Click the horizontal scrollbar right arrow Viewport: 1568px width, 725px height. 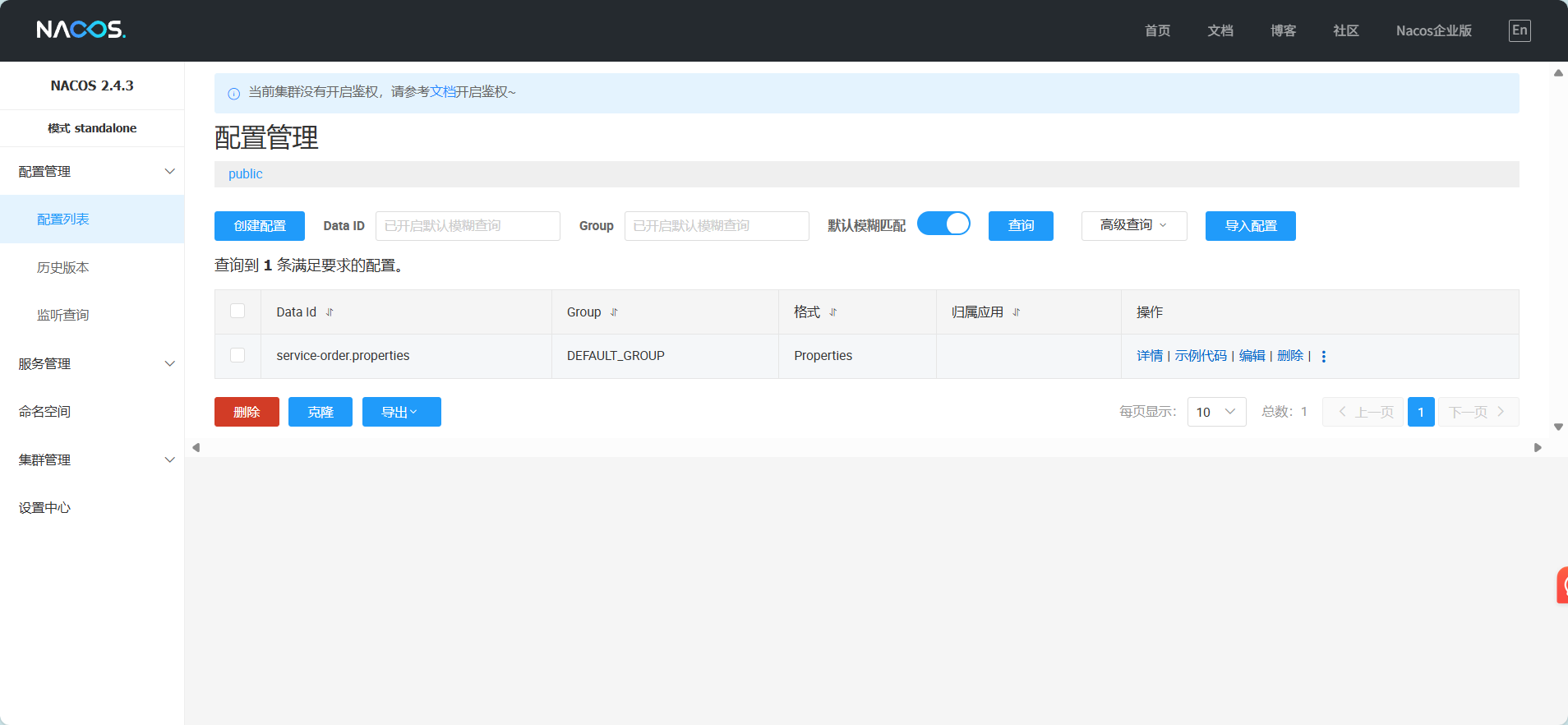(1538, 448)
